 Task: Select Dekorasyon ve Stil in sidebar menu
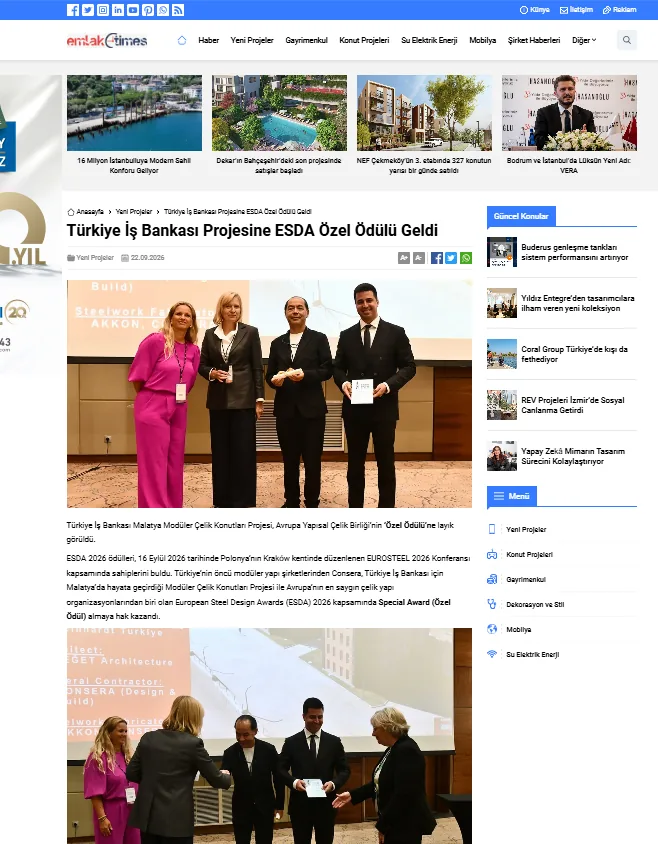535,604
